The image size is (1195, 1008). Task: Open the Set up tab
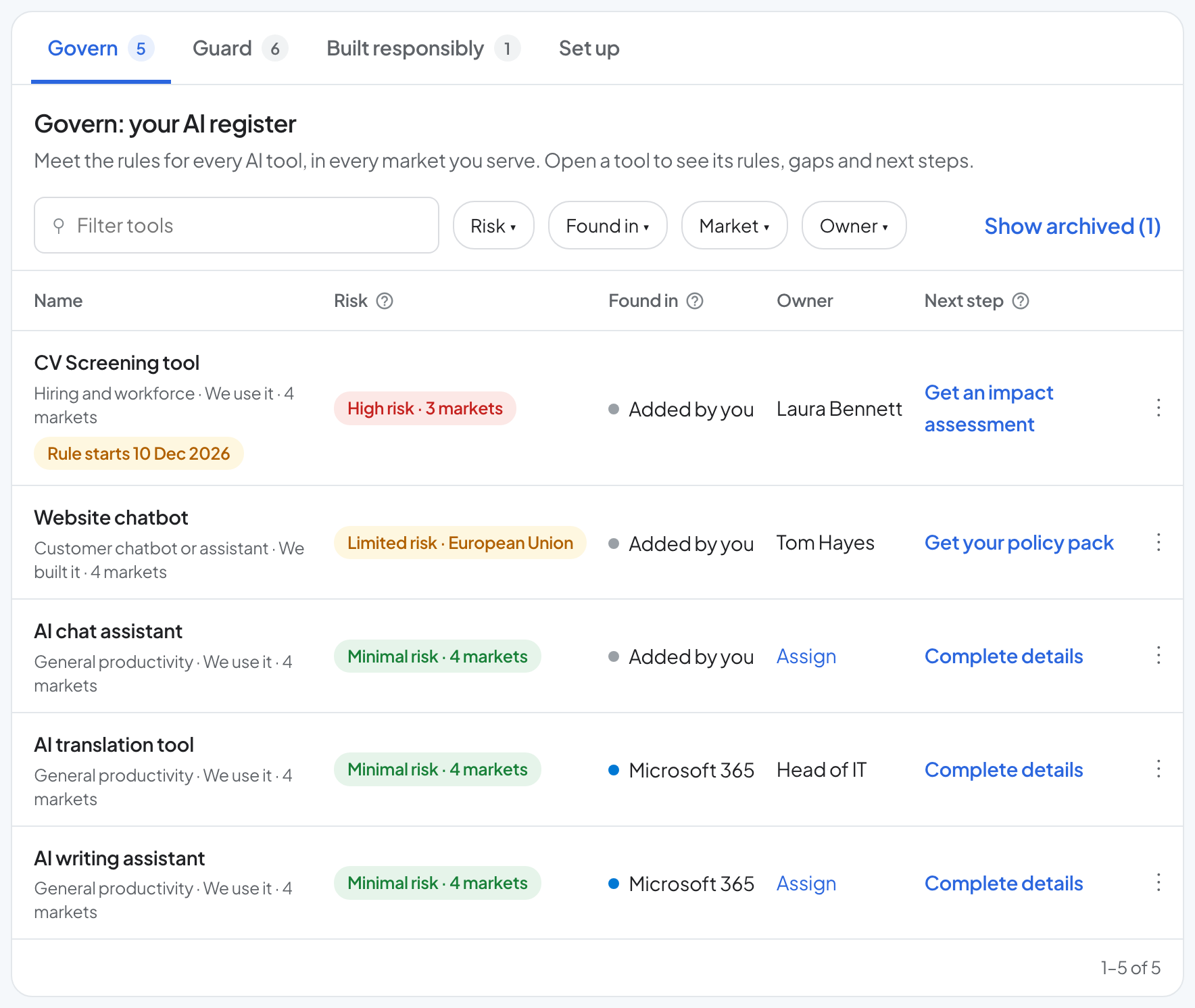coord(589,49)
